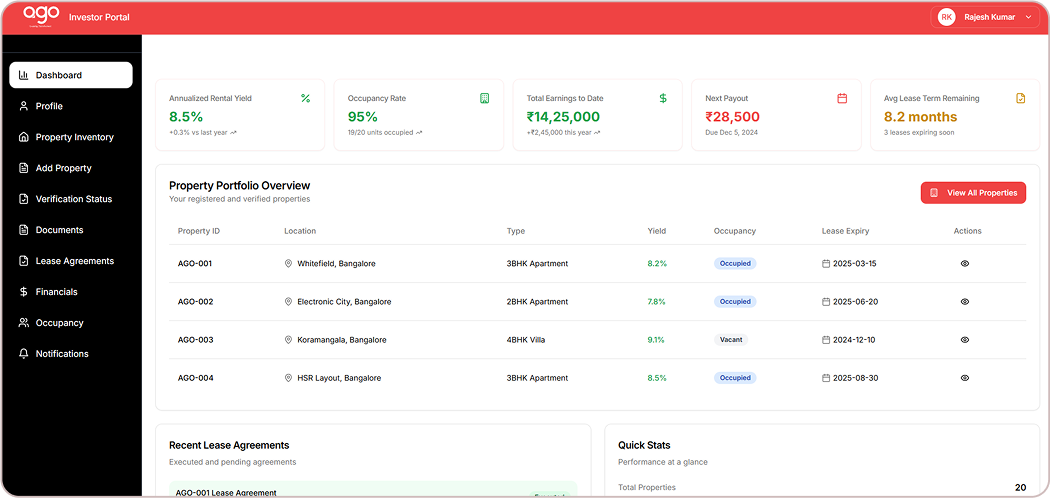Open the Property Inventory sidebar item
The width and height of the screenshot is (1051, 498).
(74, 137)
